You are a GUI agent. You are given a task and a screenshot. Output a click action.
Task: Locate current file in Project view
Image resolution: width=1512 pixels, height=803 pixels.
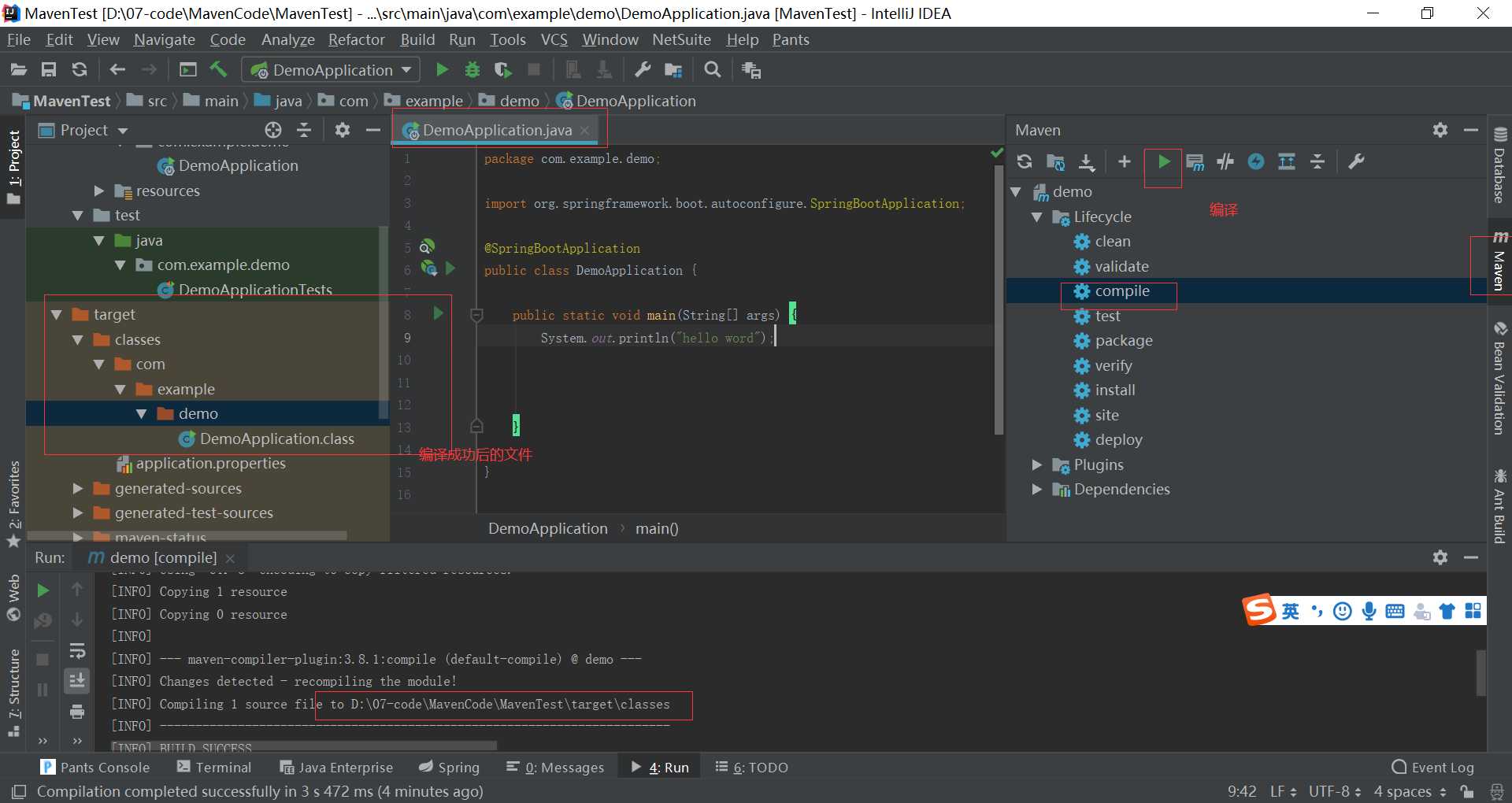coord(273,130)
